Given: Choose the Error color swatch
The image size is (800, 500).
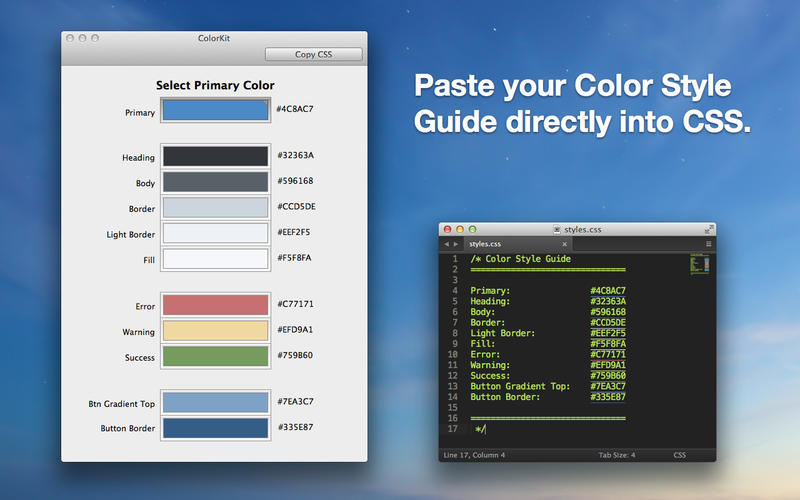Looking at the screenshot, I should (x=215, y=305).
